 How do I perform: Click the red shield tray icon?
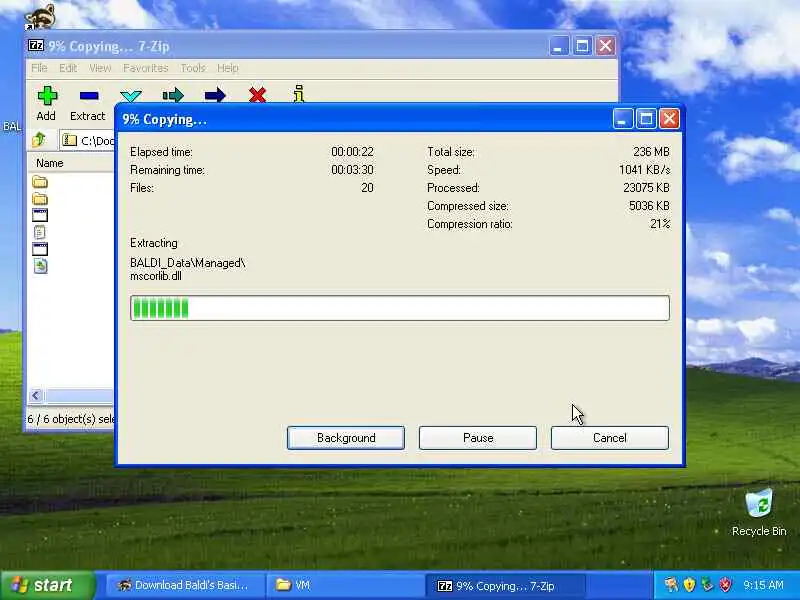pos(725,584)
